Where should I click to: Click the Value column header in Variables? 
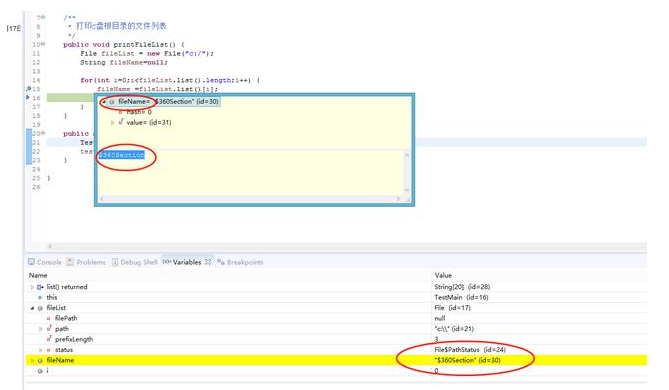[x=443, y=276]
